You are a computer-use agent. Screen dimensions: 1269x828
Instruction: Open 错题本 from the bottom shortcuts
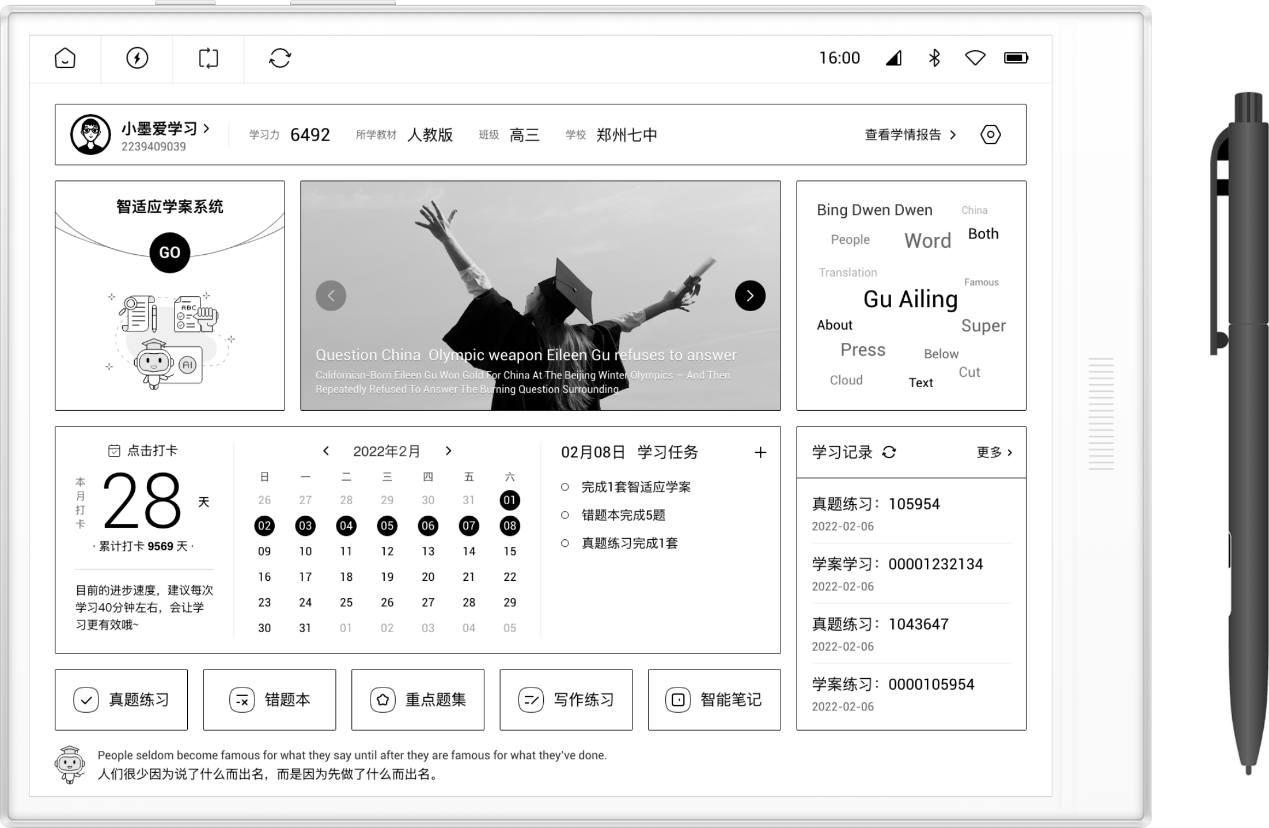pyautogui.click(x=270, y=700)
